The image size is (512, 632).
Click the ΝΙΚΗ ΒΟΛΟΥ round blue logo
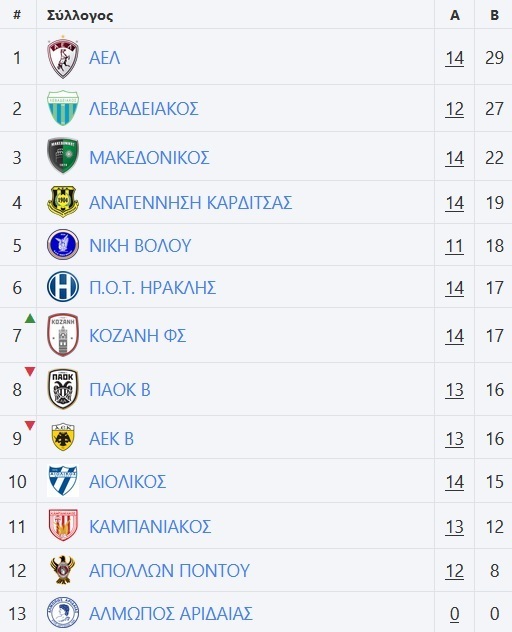click(x=62, y=245)
